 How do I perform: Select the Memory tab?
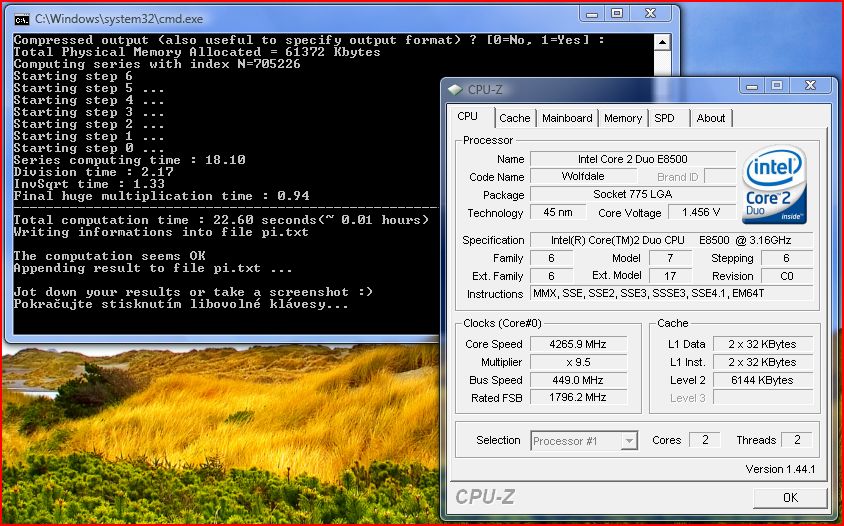[623, 118]
